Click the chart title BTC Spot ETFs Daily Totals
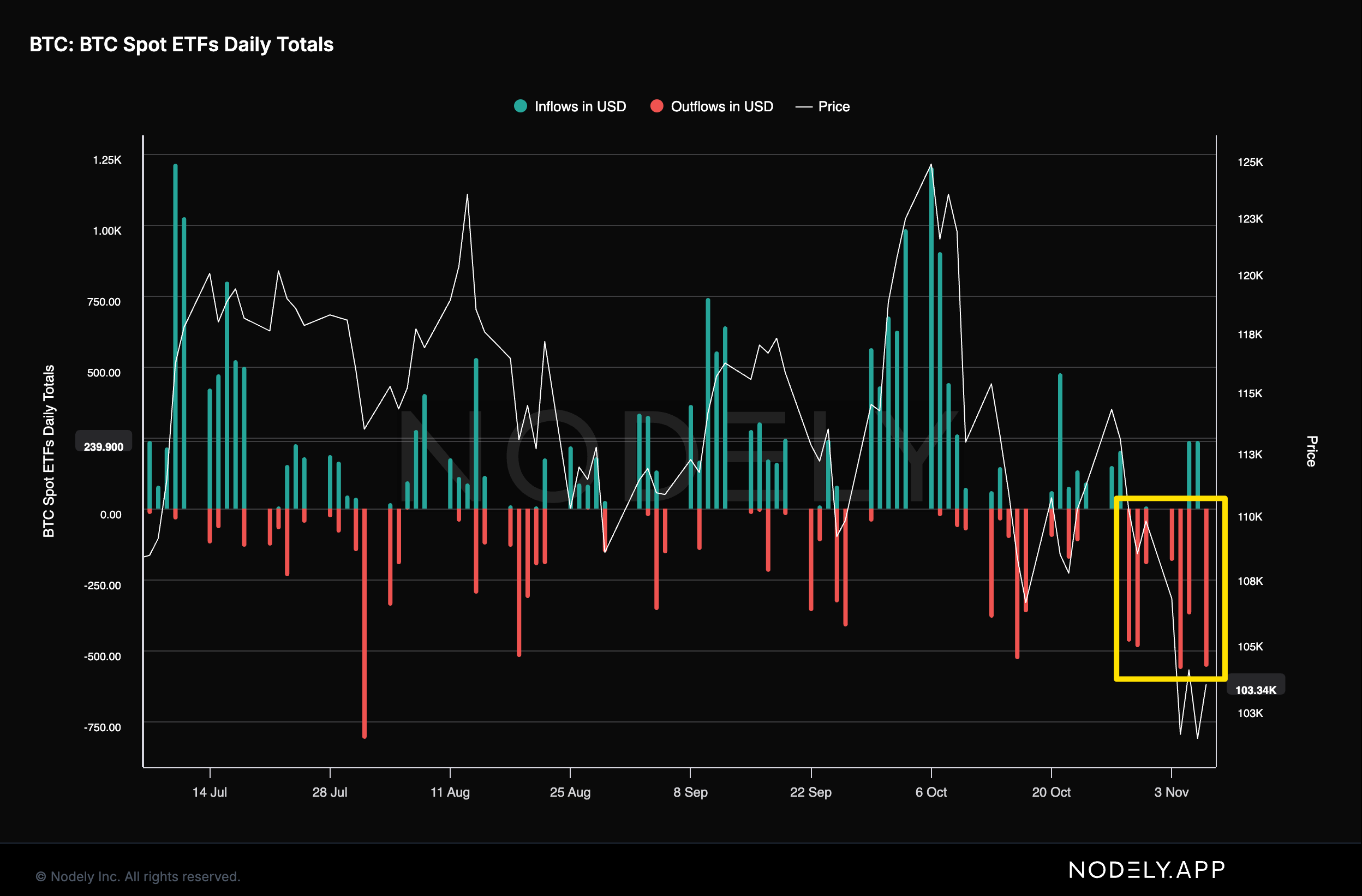The height and width of the screenshot is (896, 1362). click(181, 44)
